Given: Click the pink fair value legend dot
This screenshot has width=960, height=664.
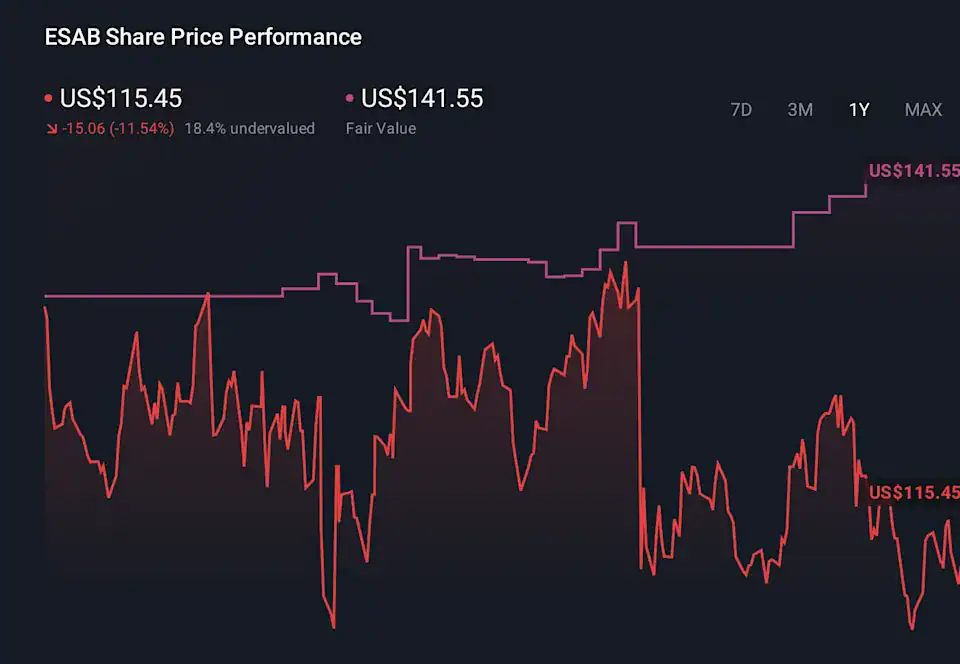Looking at the screenshot, I should click(349, 99).
